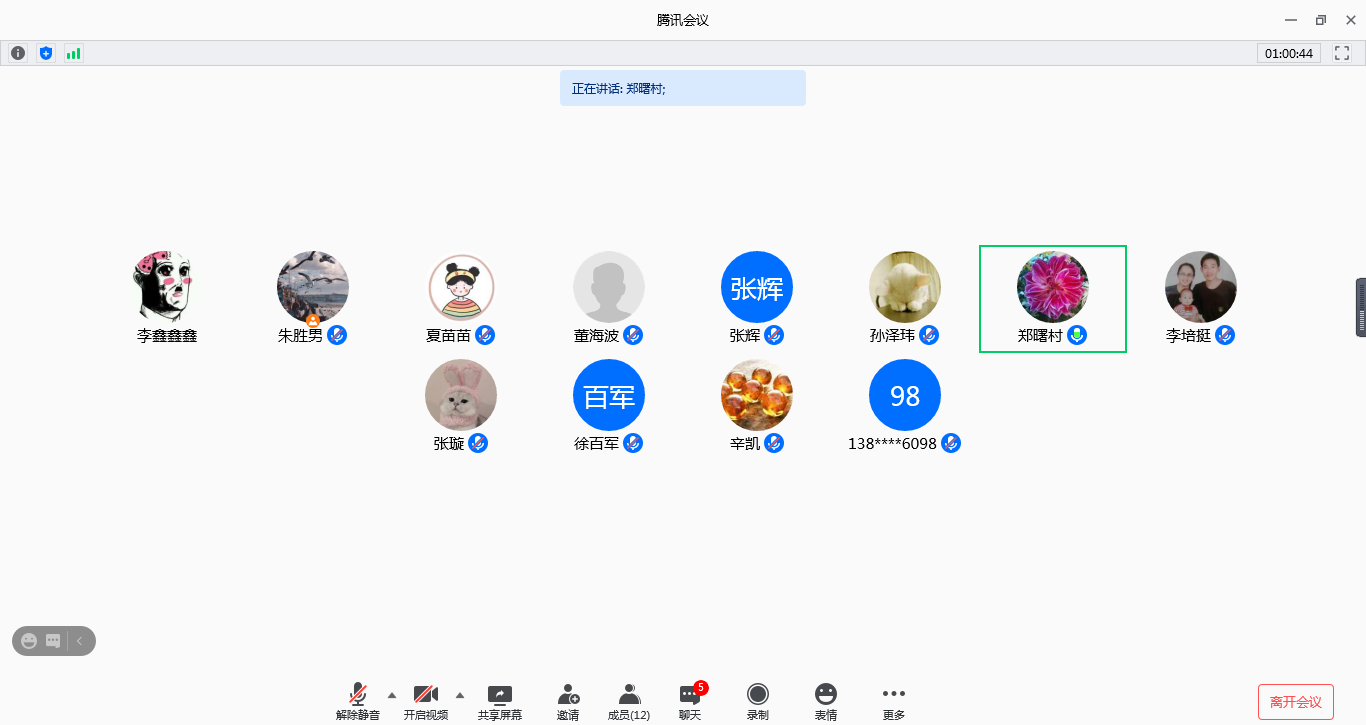This screenshot has height=725, width=1366.
Task: Select 郑曙村's flower avatar
Action: click(1052, 287)
